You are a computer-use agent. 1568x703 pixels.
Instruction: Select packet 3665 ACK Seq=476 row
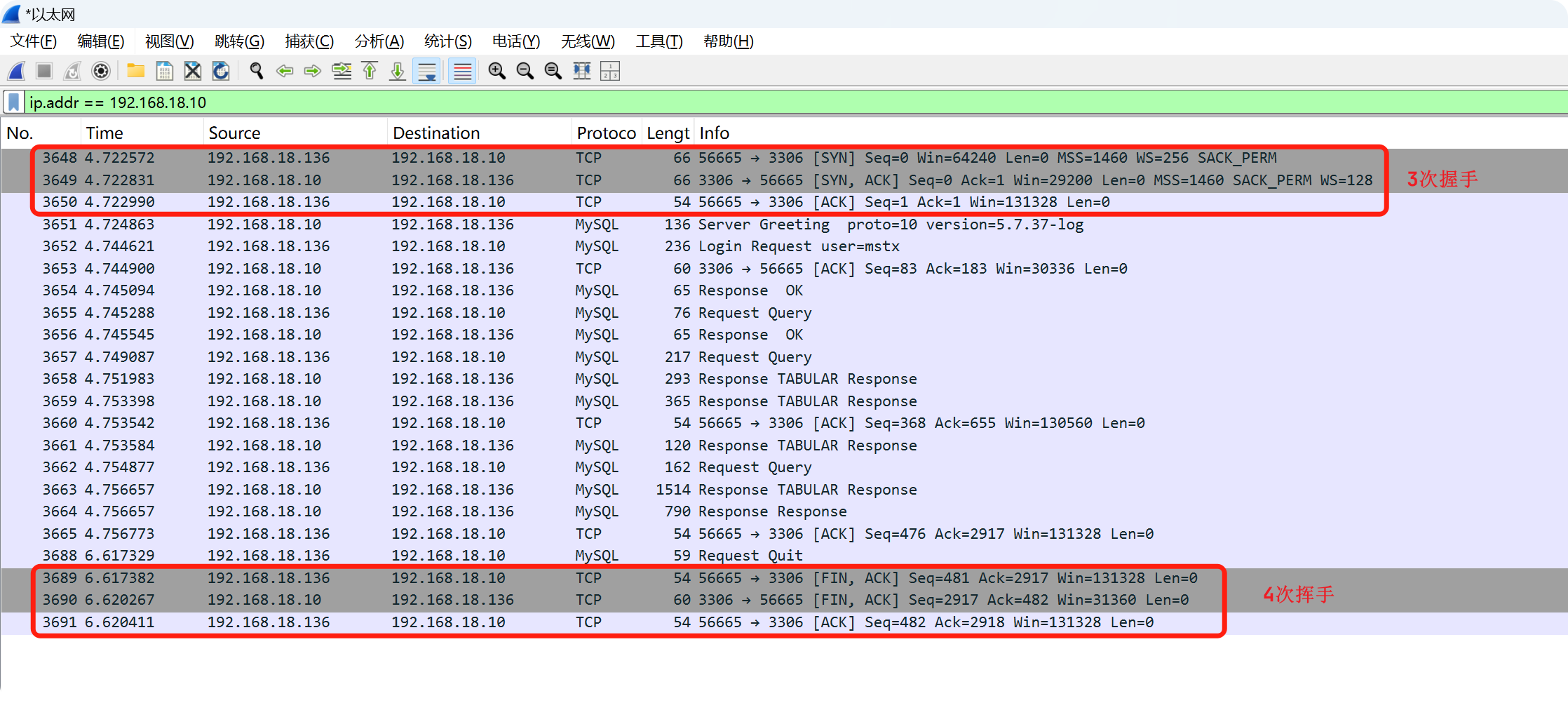[784, 534]
